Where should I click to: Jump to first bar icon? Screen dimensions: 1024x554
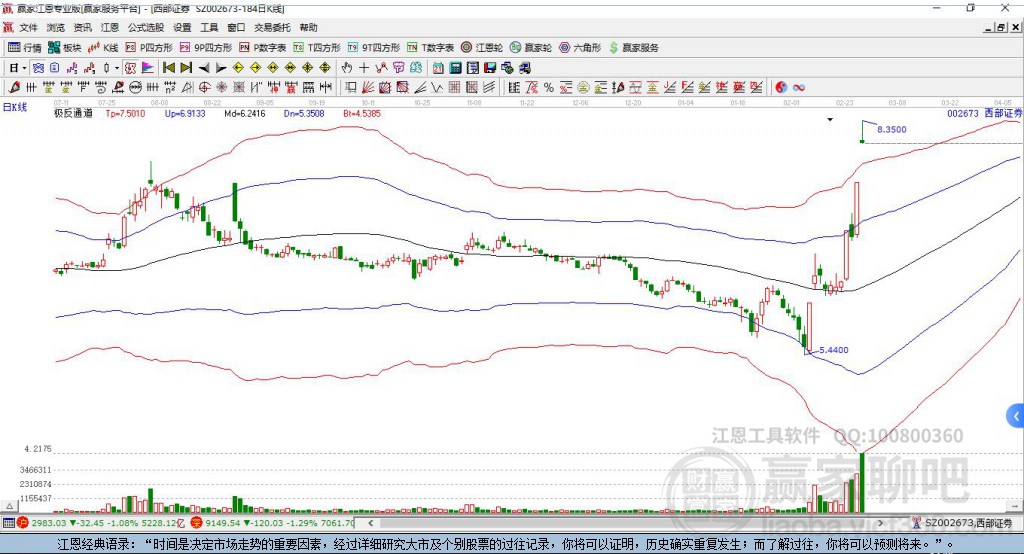coord(169,68)
